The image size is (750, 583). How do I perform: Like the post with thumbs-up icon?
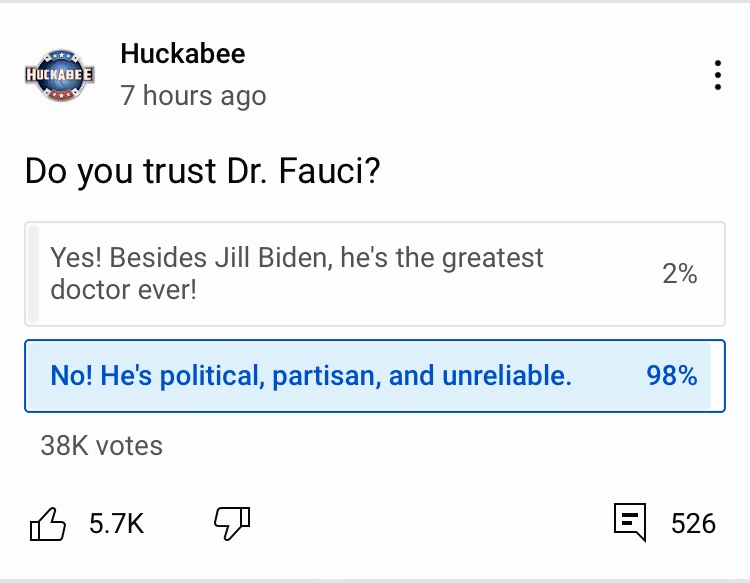(48, 523)
